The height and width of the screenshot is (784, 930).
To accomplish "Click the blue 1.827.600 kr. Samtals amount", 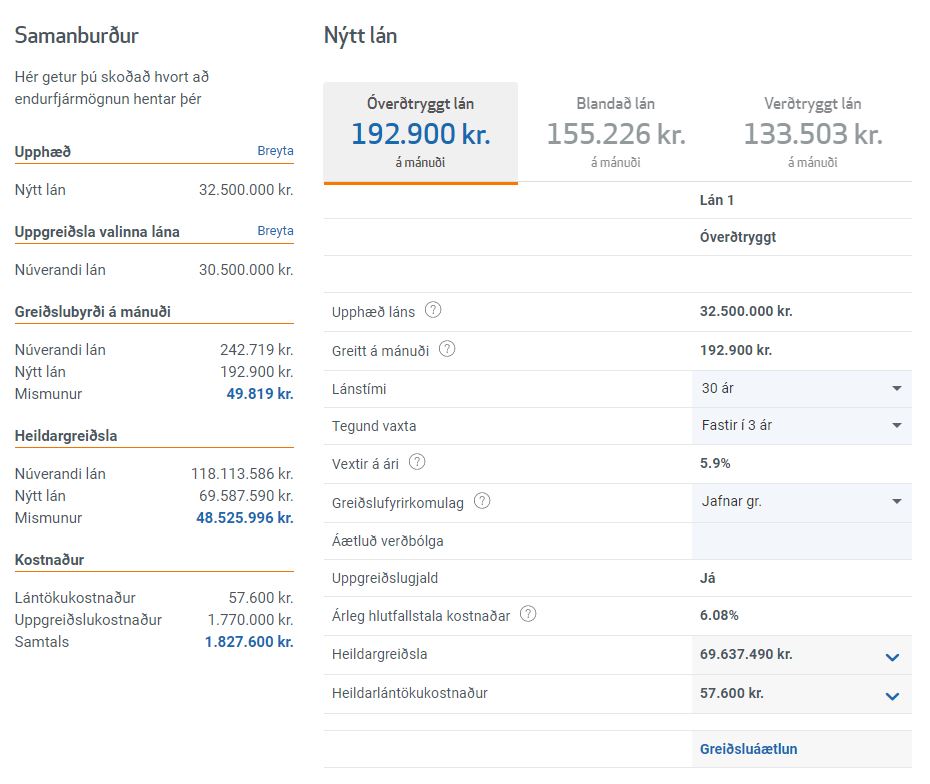I will (249, 642).
